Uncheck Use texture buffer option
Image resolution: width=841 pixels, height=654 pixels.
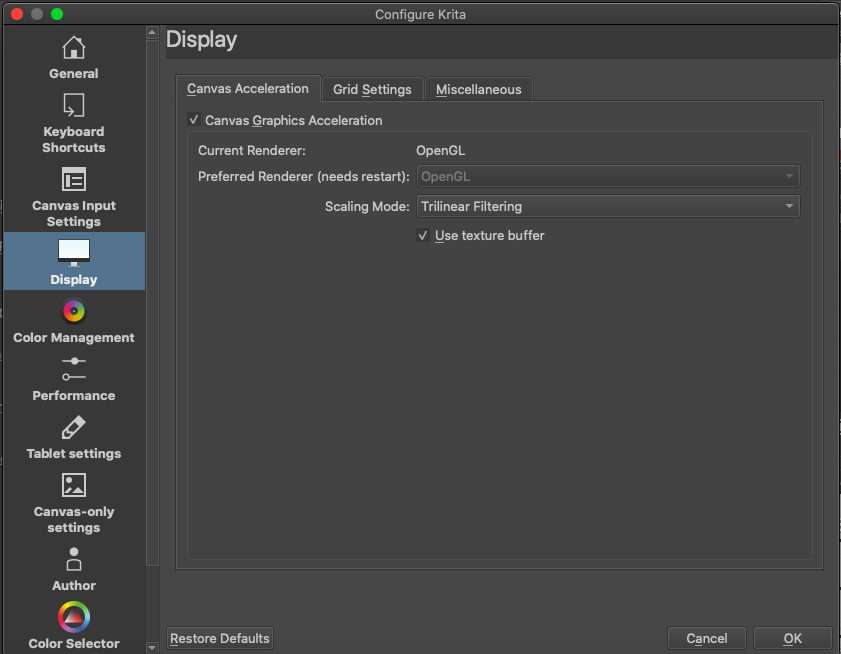tap(423, 236)
